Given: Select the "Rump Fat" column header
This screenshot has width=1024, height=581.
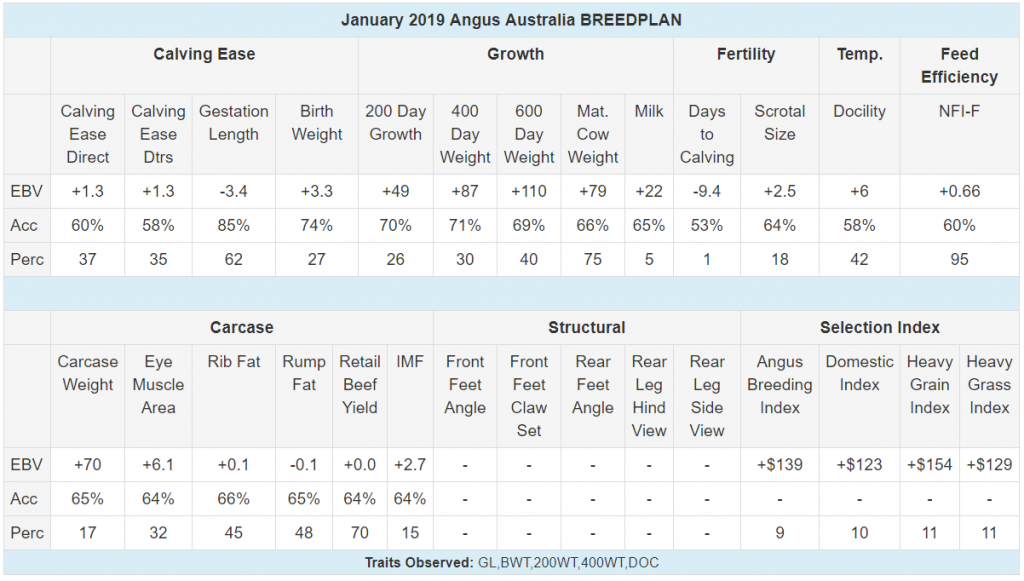Looking at the screenshot, I should tap(304, 373).
